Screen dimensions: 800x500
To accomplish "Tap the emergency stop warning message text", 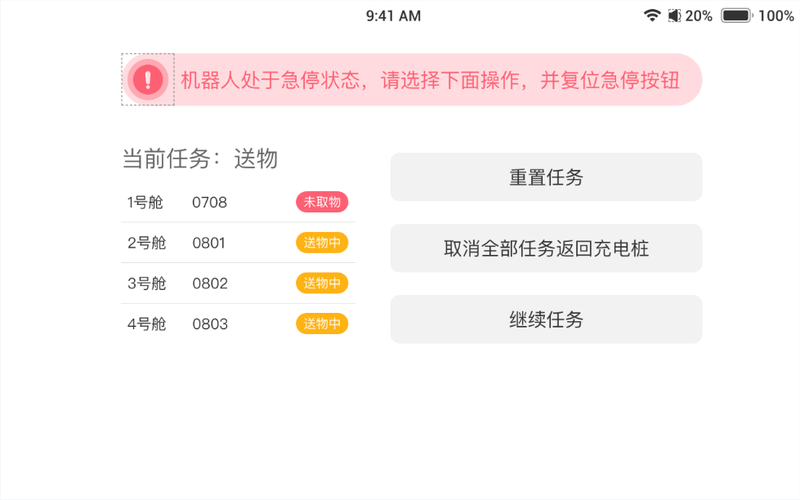I will [430, 81].
